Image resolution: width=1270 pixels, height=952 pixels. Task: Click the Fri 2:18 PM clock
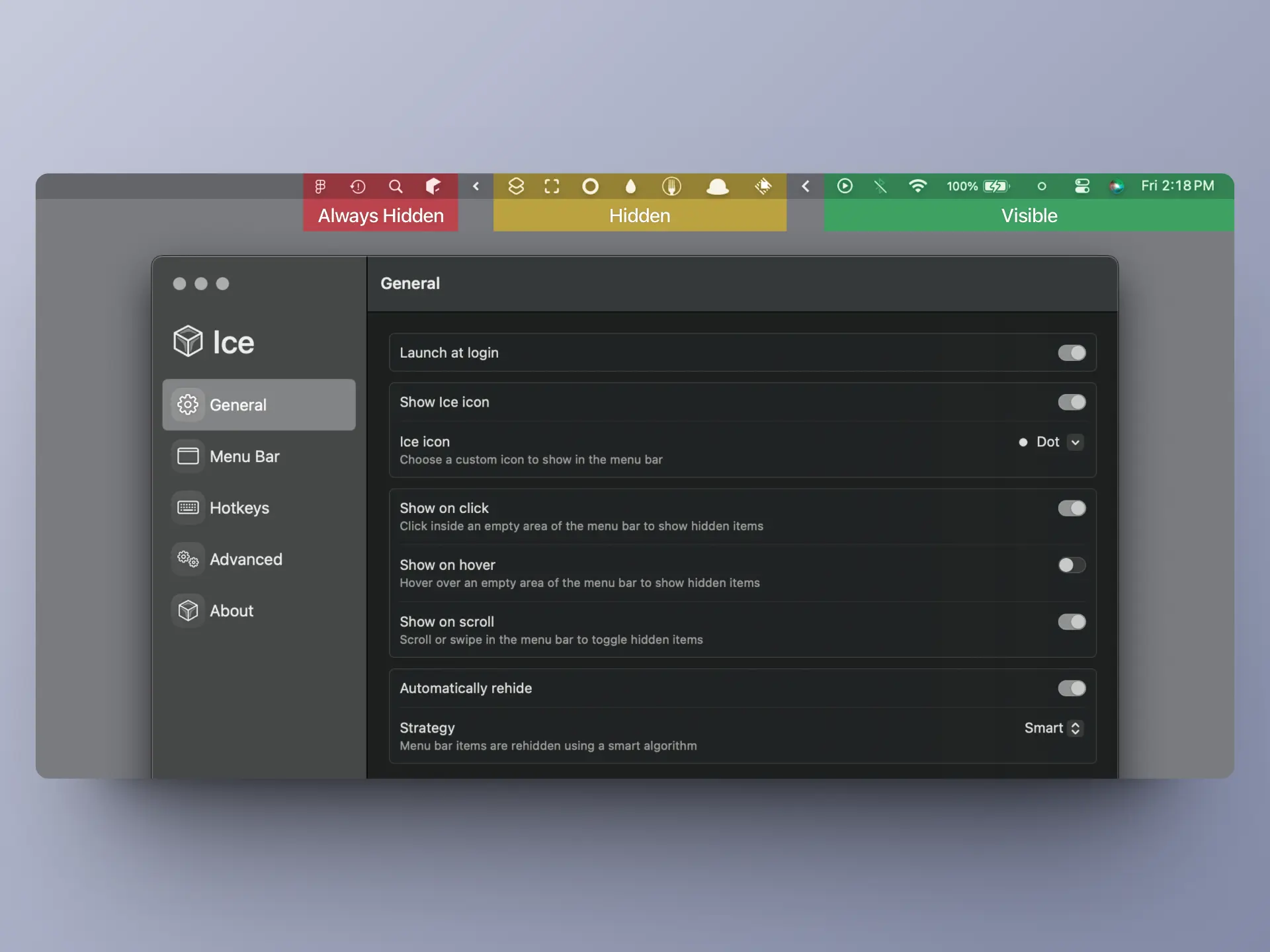[x=1177, y=186]
